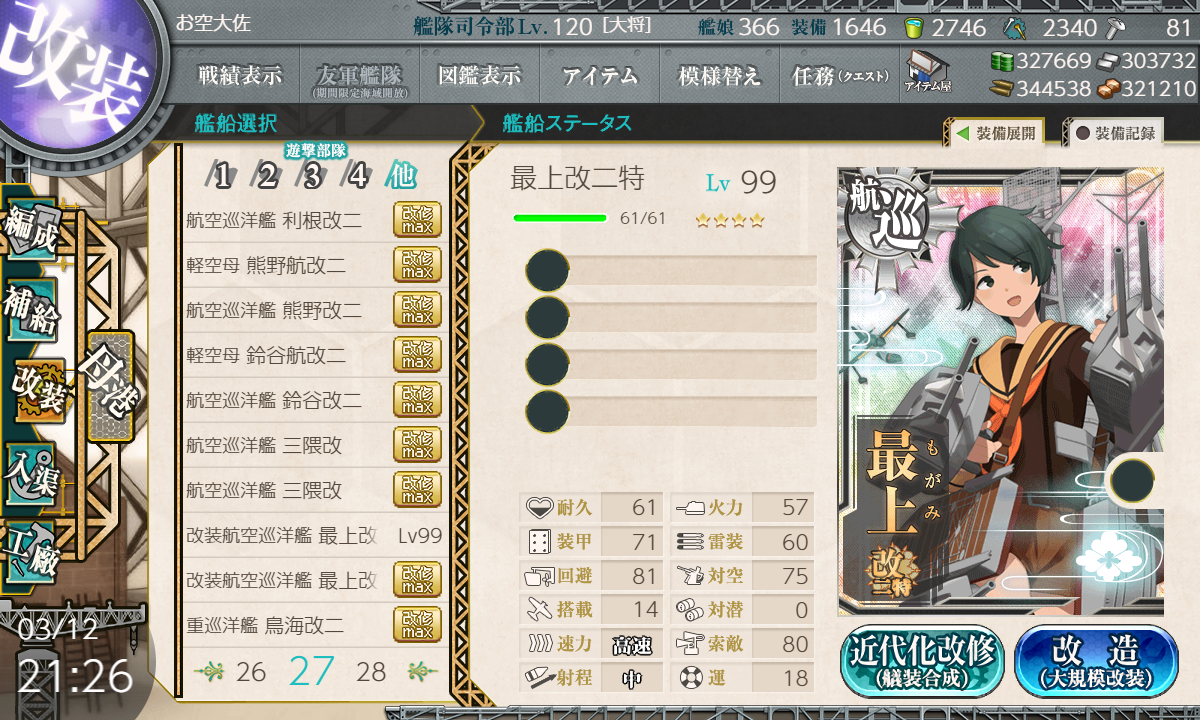The image size is (1200, 720).
Task: Select fleet tab 2
Action: (x=266, y=177)
